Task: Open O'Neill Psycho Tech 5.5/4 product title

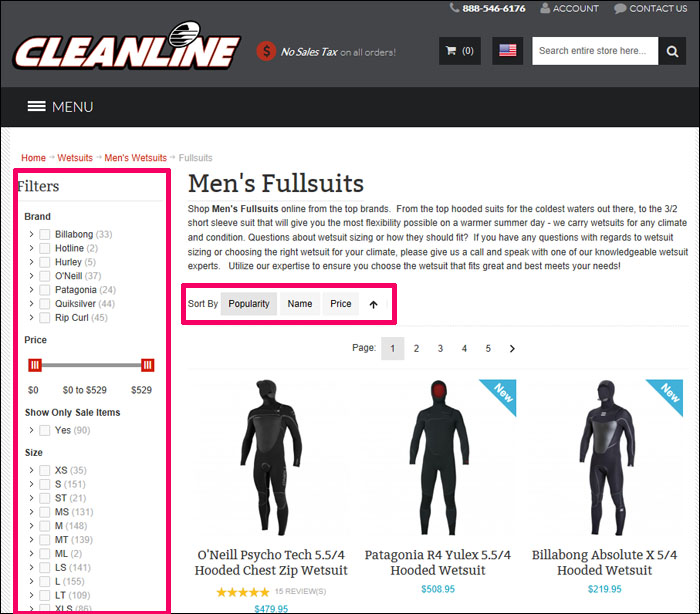Action: coord(271,563)
